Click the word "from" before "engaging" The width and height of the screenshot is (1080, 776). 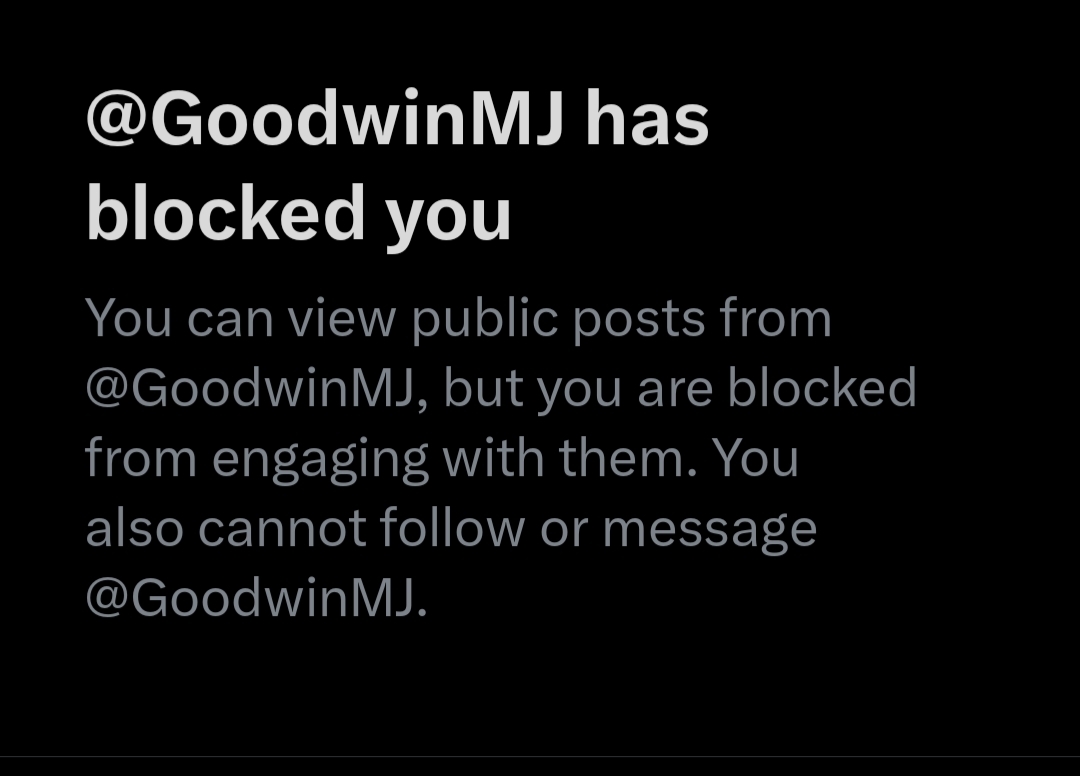point(141,457)
